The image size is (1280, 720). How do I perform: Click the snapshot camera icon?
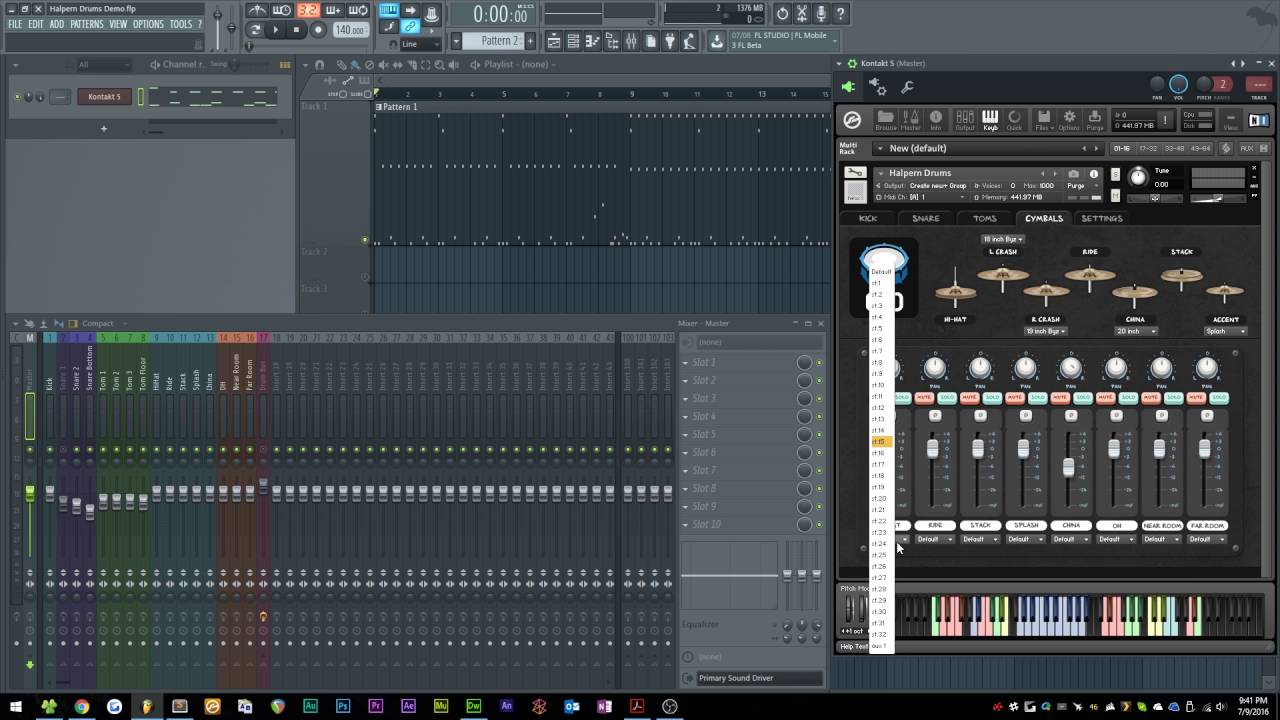(1073, 173)
